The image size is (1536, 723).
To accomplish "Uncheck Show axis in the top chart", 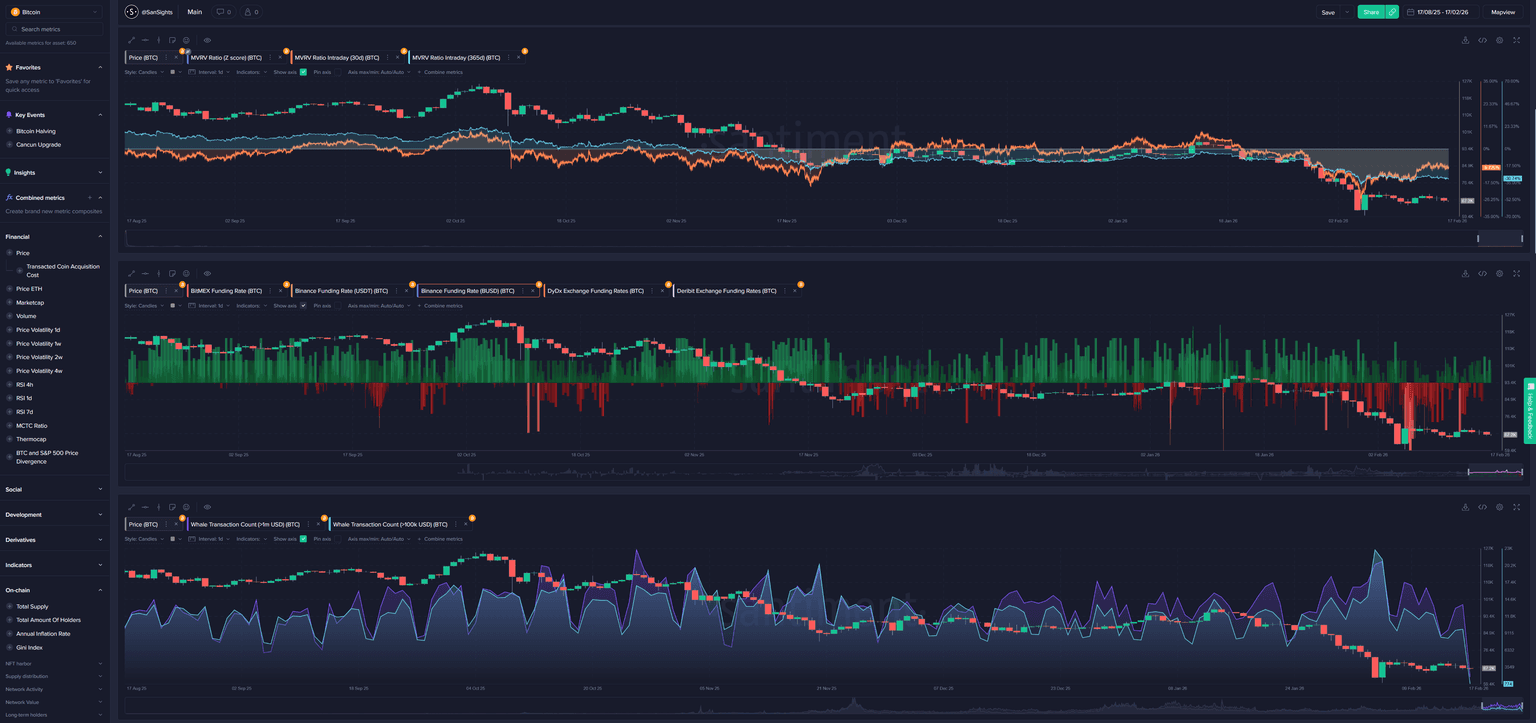I will tap(303, 72).
